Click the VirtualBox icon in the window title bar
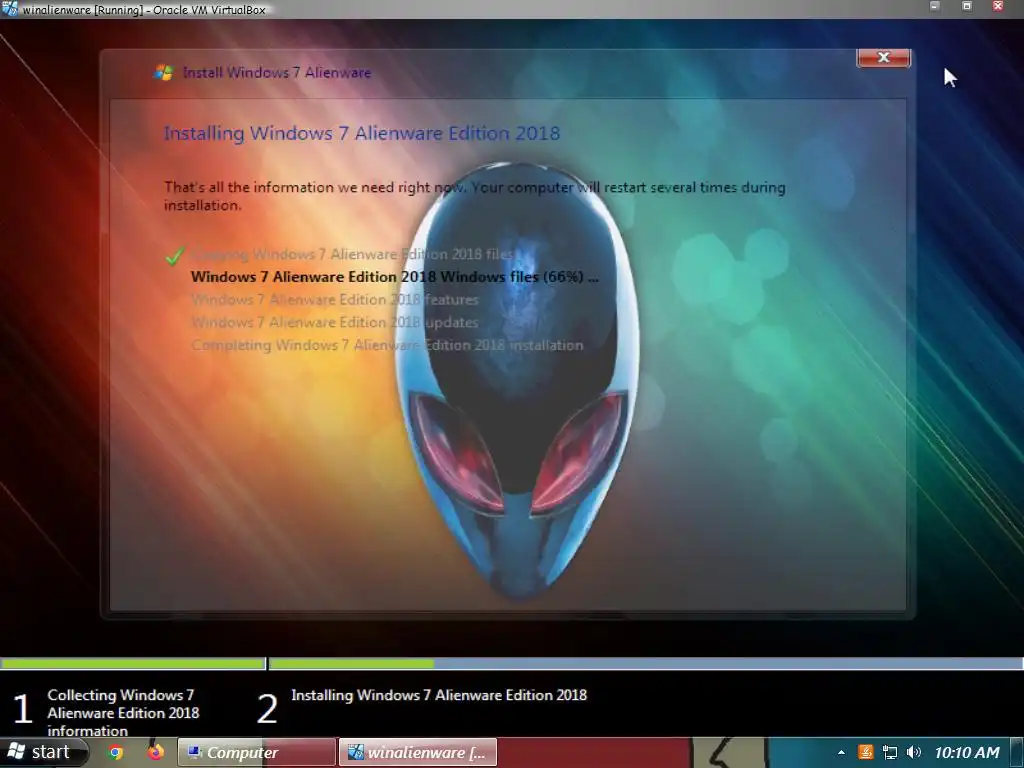This screenshot has width=1024, height=768. (10, 8)
